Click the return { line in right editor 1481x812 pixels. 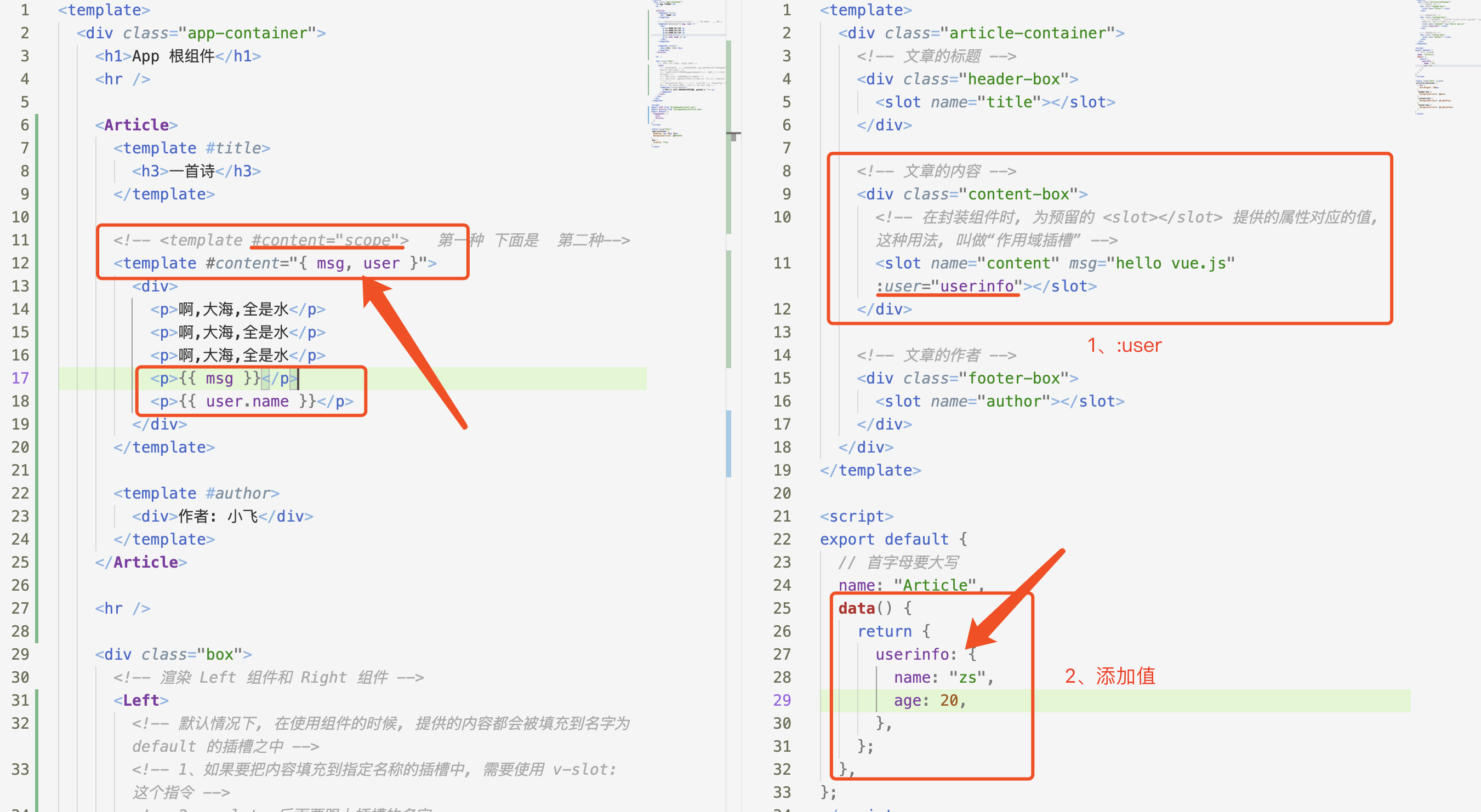click(893, 631)
